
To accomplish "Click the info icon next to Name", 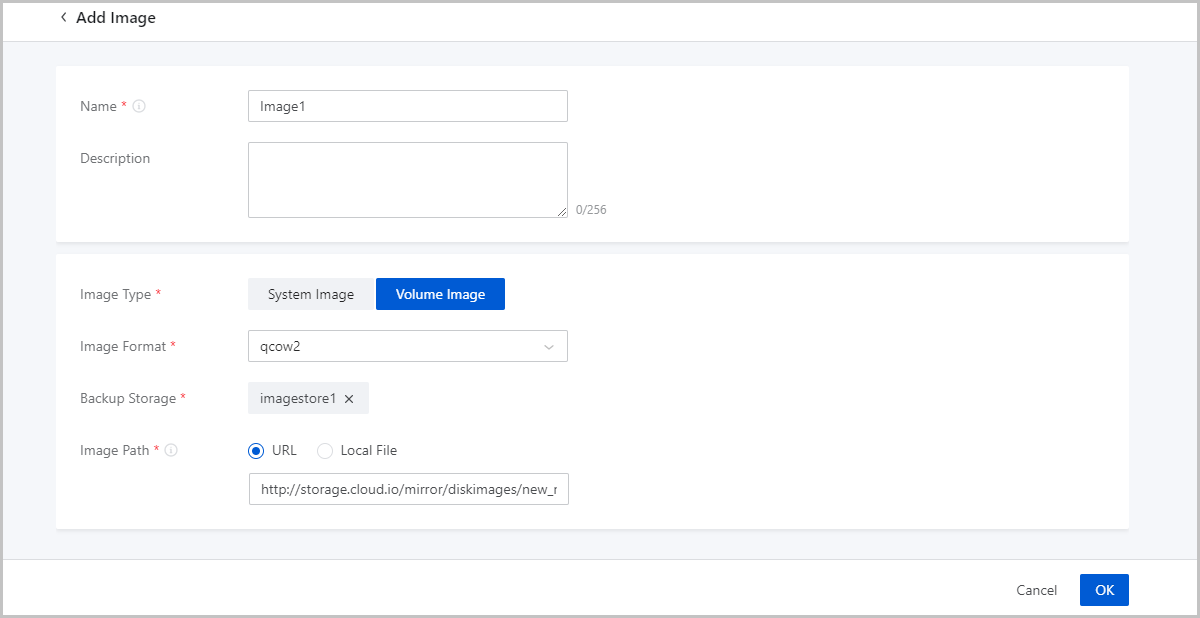I will [139, 106].
